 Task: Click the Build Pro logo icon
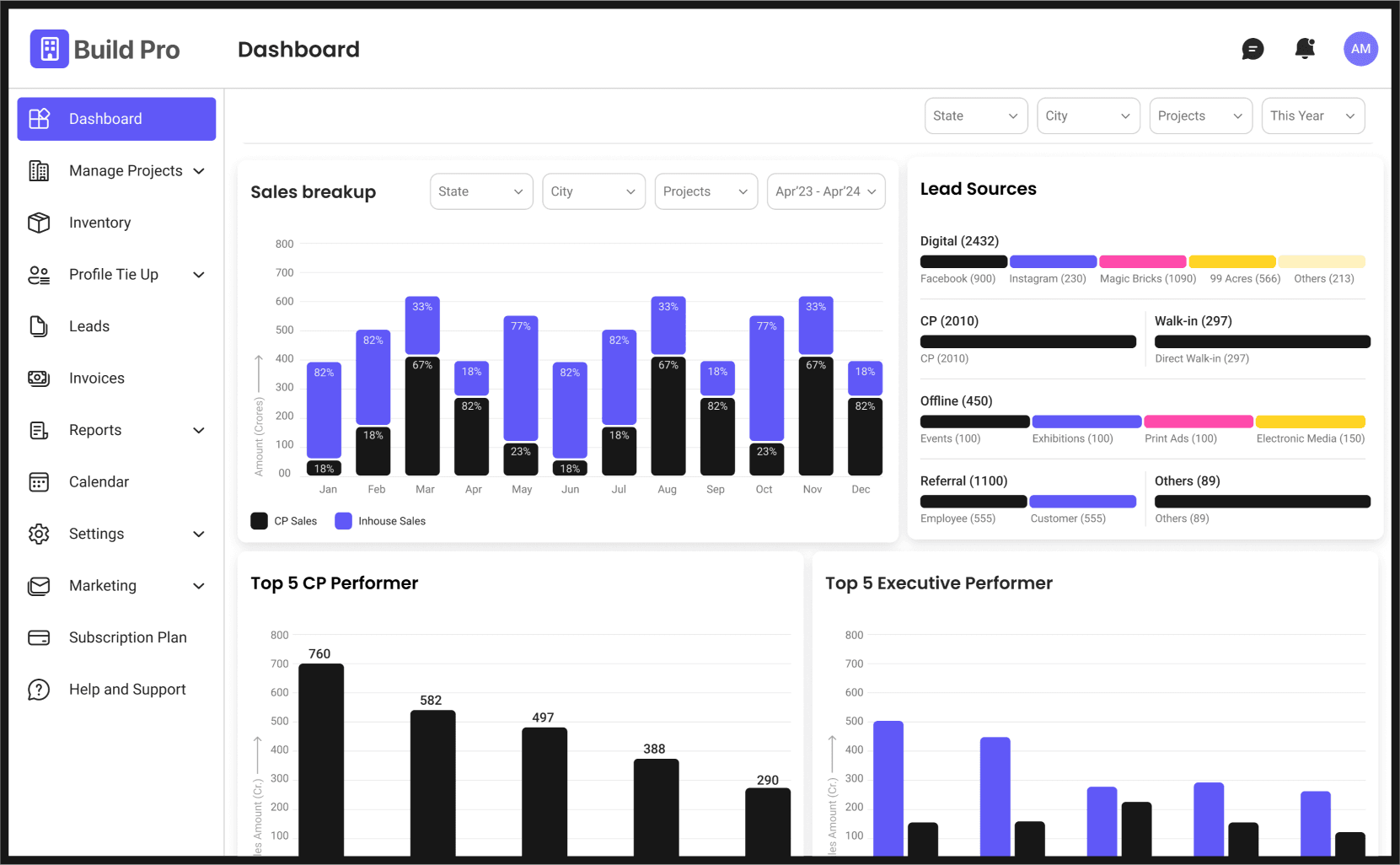(50, 49)
